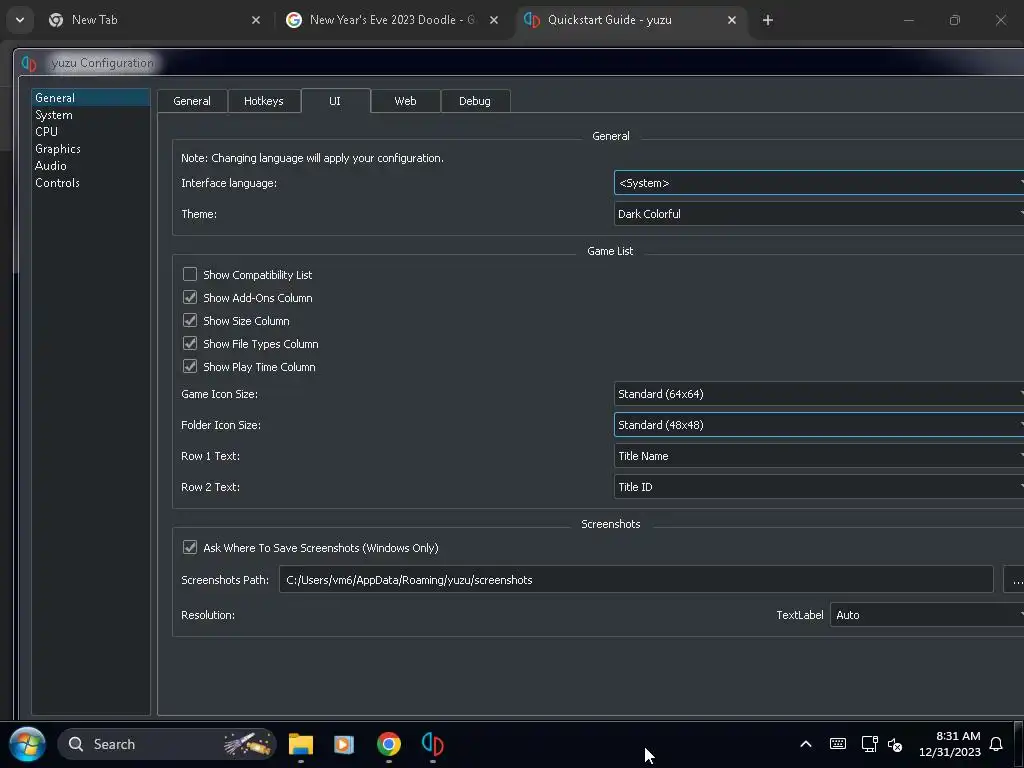Uncheck Show Add-Ons Column
1024x768 pixels.
(x=190, y=297)
